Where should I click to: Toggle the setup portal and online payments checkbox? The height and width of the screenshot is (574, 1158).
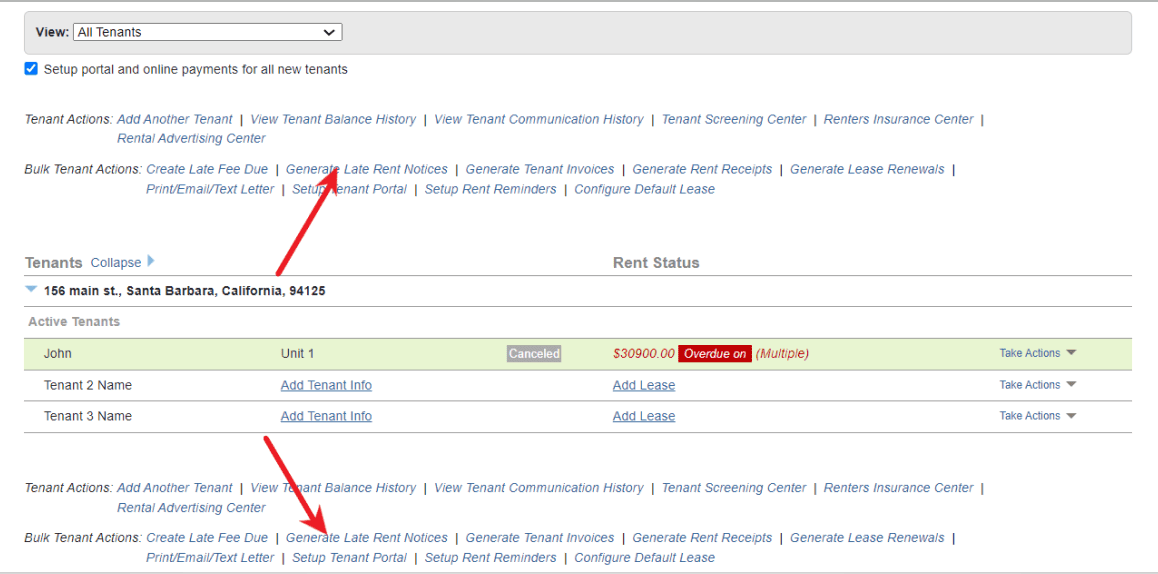[x=31, y=69]
